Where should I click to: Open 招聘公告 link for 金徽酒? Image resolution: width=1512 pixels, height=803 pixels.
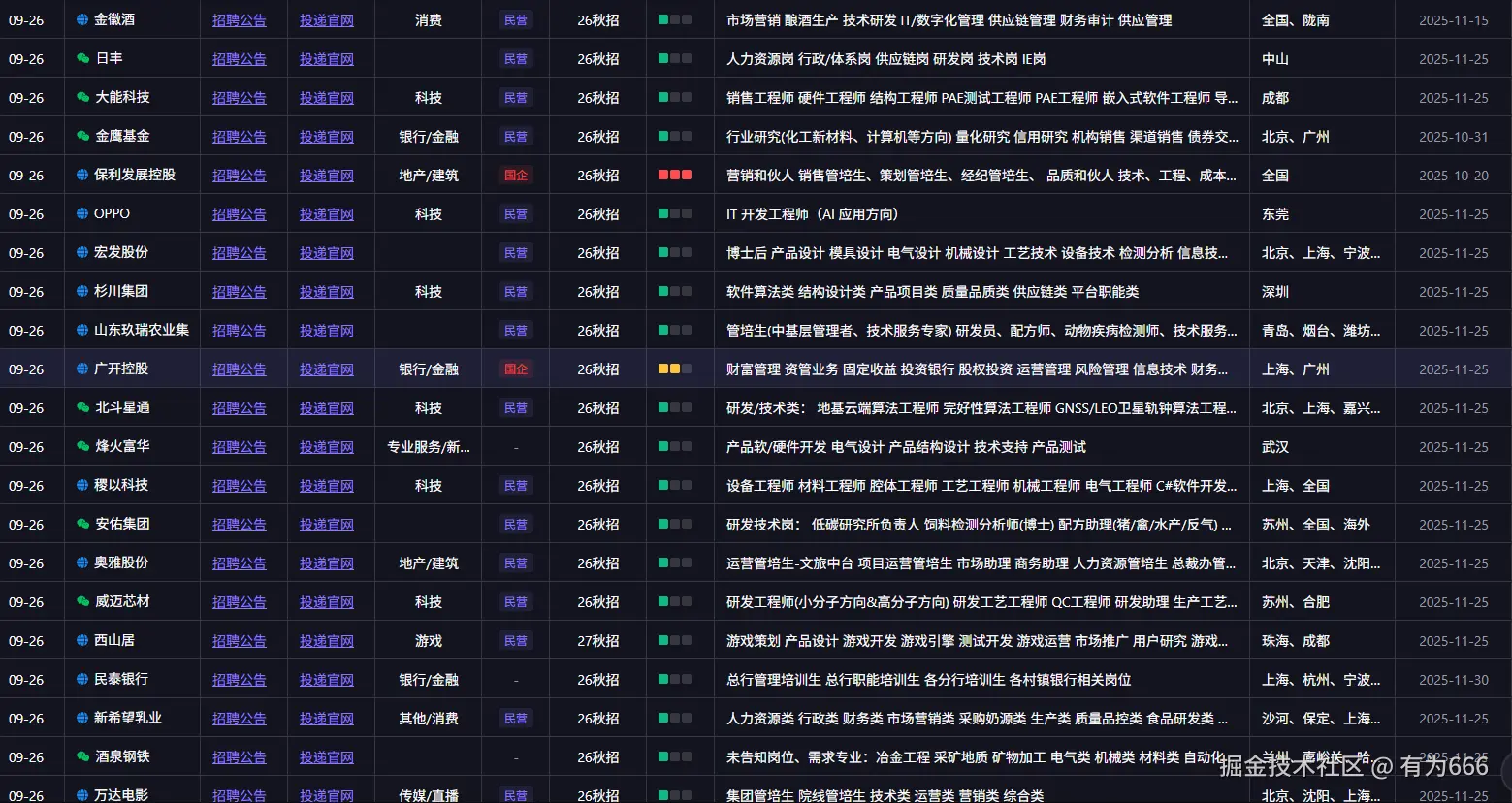click(x=240, y=20)
